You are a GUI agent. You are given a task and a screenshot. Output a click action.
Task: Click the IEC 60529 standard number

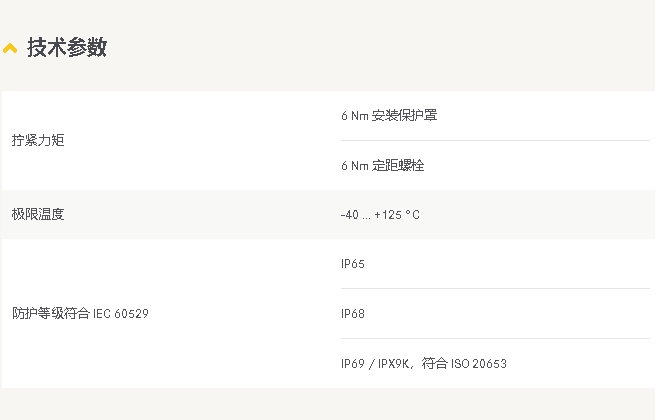(x=121, y=313)
